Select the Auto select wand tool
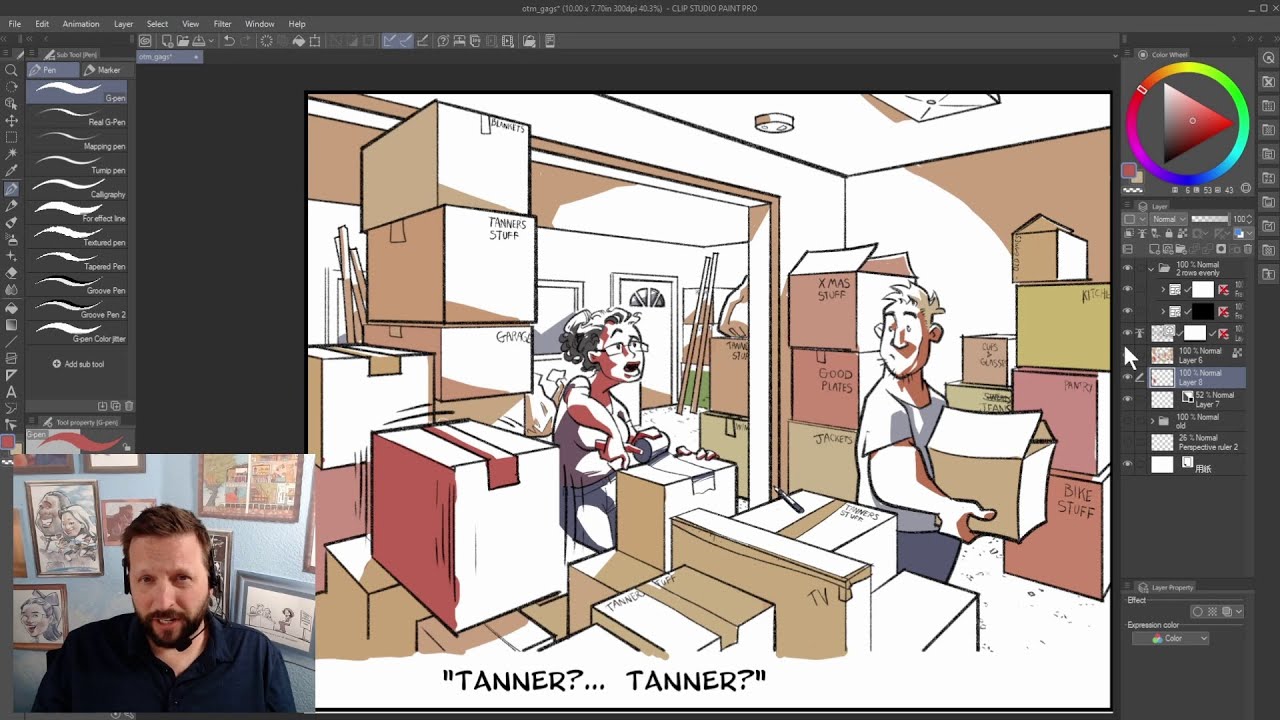This screenshot has width=1280, height=720. [11, 155]
